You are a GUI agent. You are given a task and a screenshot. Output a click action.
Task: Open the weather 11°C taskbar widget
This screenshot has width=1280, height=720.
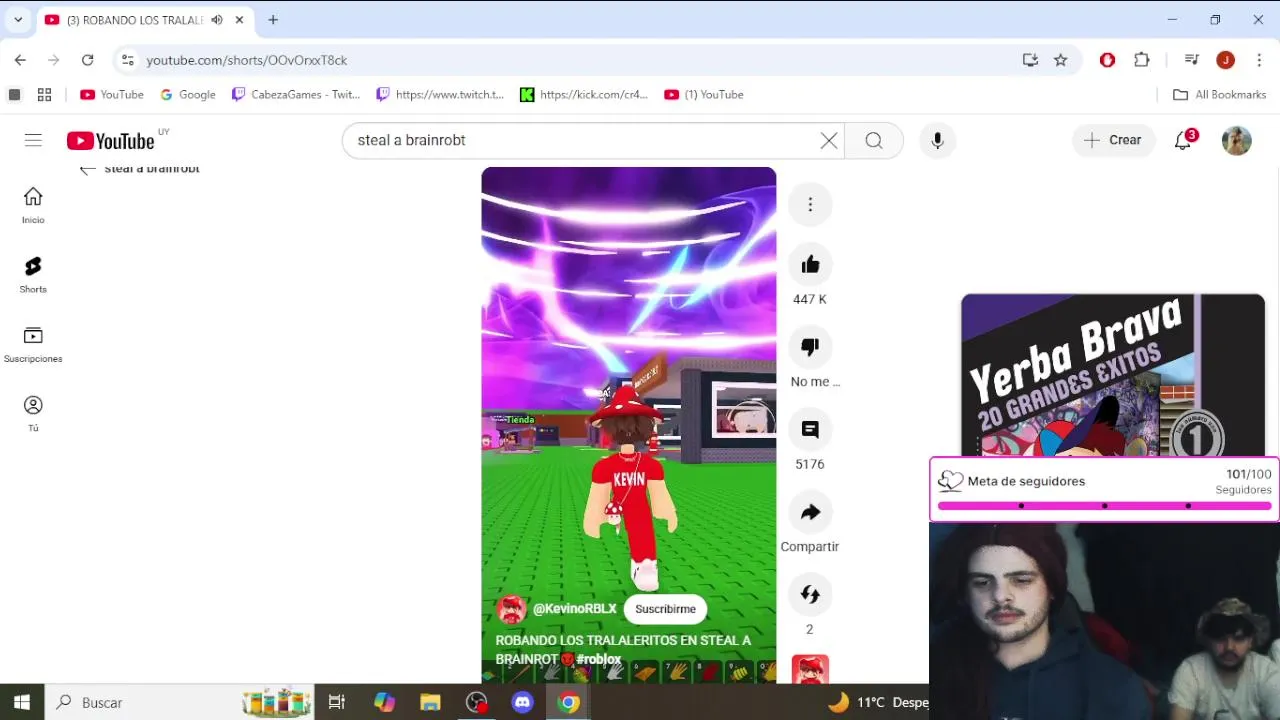878,702
